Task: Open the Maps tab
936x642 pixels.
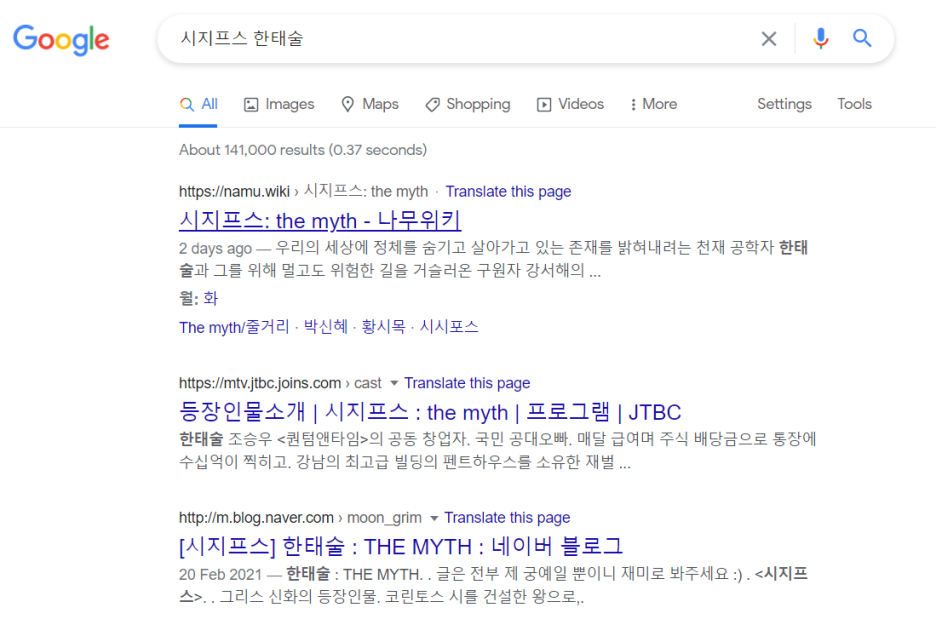Action: coord(370,105)
